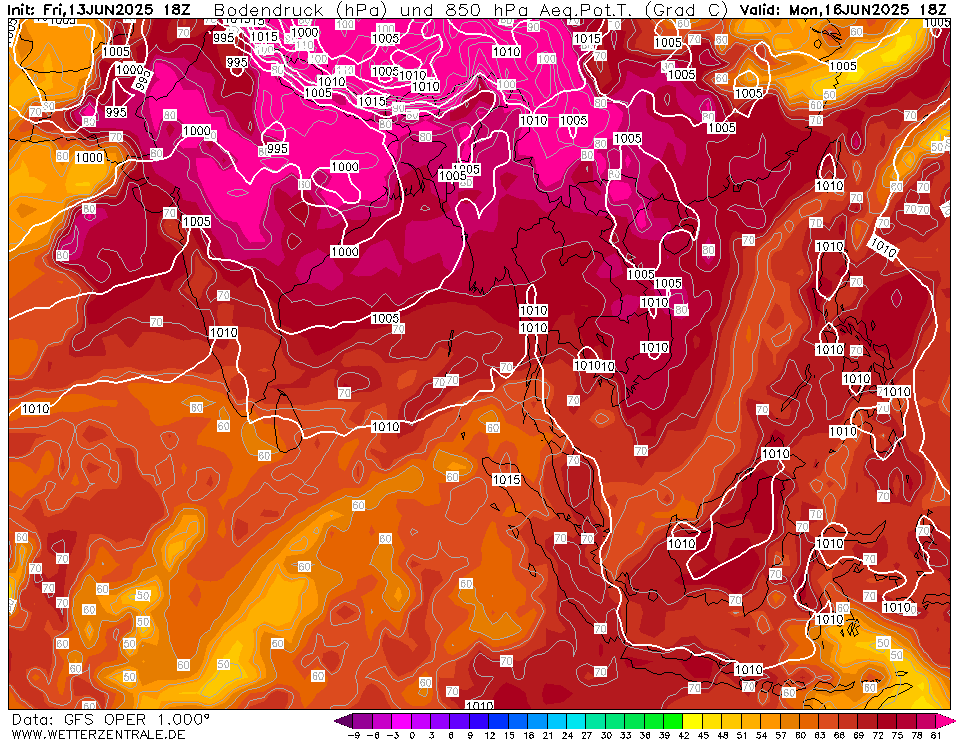The width and height of the screenshot is (959, 741).
Task: Open the WWW.WETTERZENTRALE.DE footer text
Action: click(x=98, y=734)
